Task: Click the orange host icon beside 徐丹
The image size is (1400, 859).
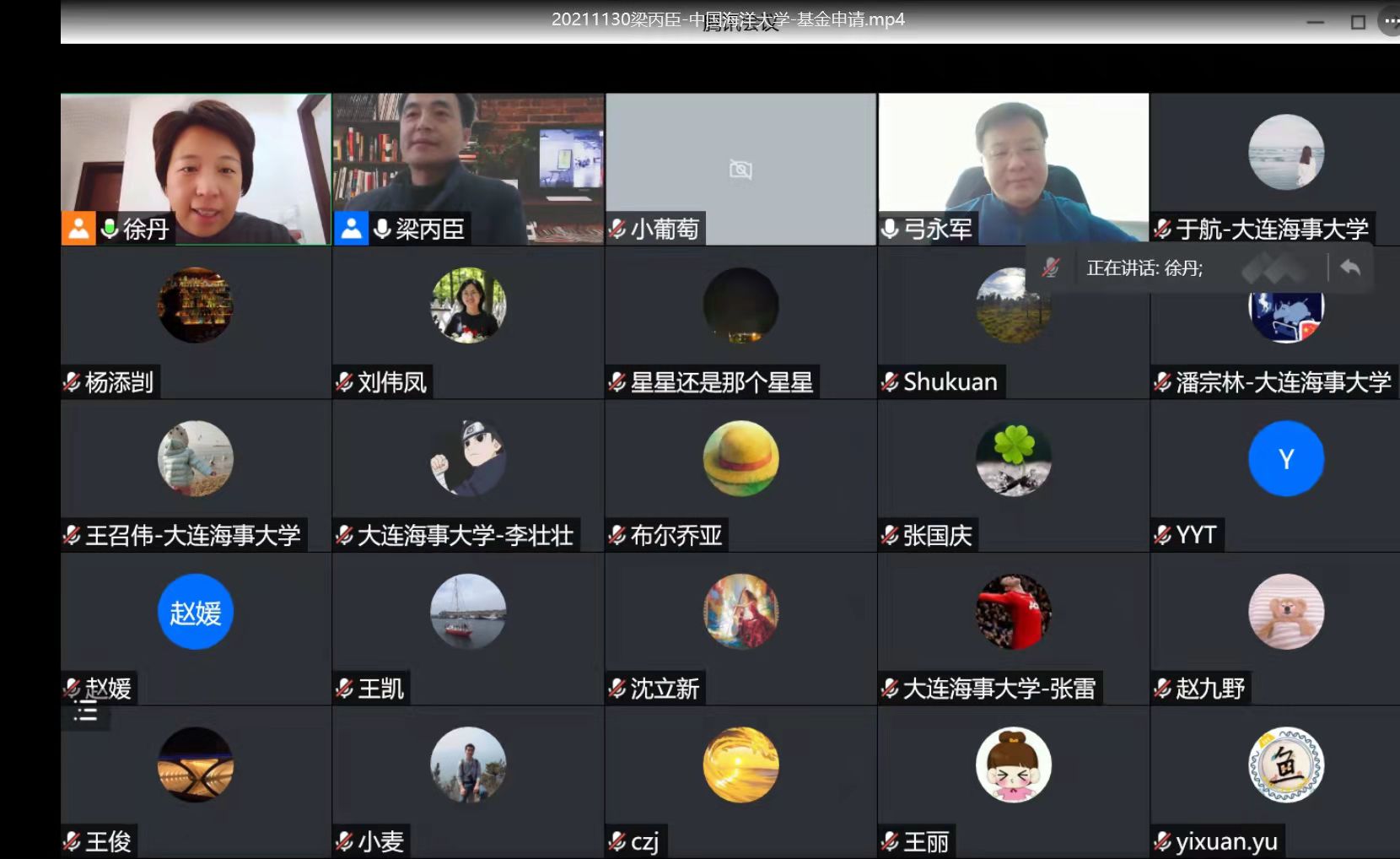Action: [78, 229]
